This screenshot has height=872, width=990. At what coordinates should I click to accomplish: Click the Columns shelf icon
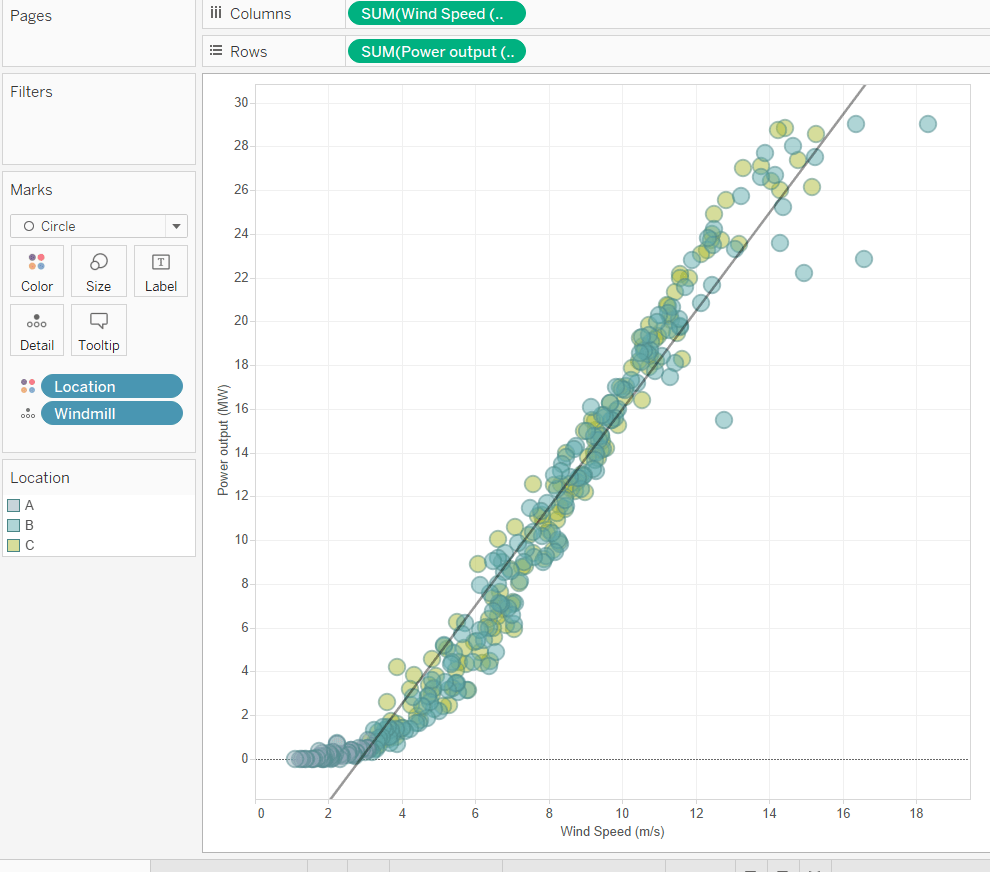tap(217, 13)
